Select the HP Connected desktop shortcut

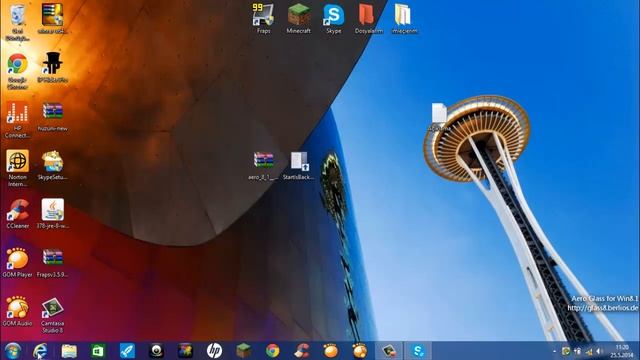[x=17, y=120]
